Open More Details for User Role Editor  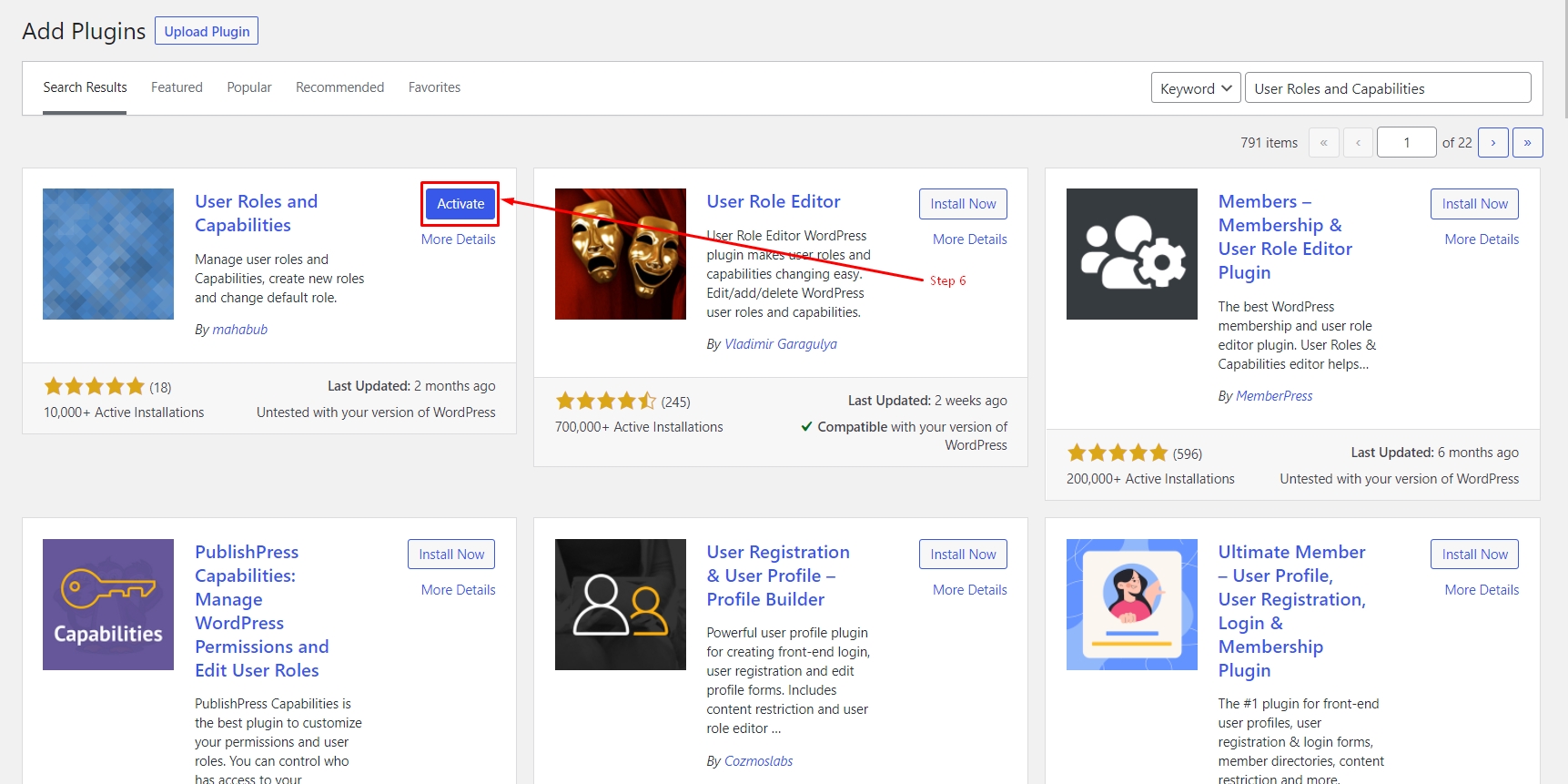click(x=970, y=239)
